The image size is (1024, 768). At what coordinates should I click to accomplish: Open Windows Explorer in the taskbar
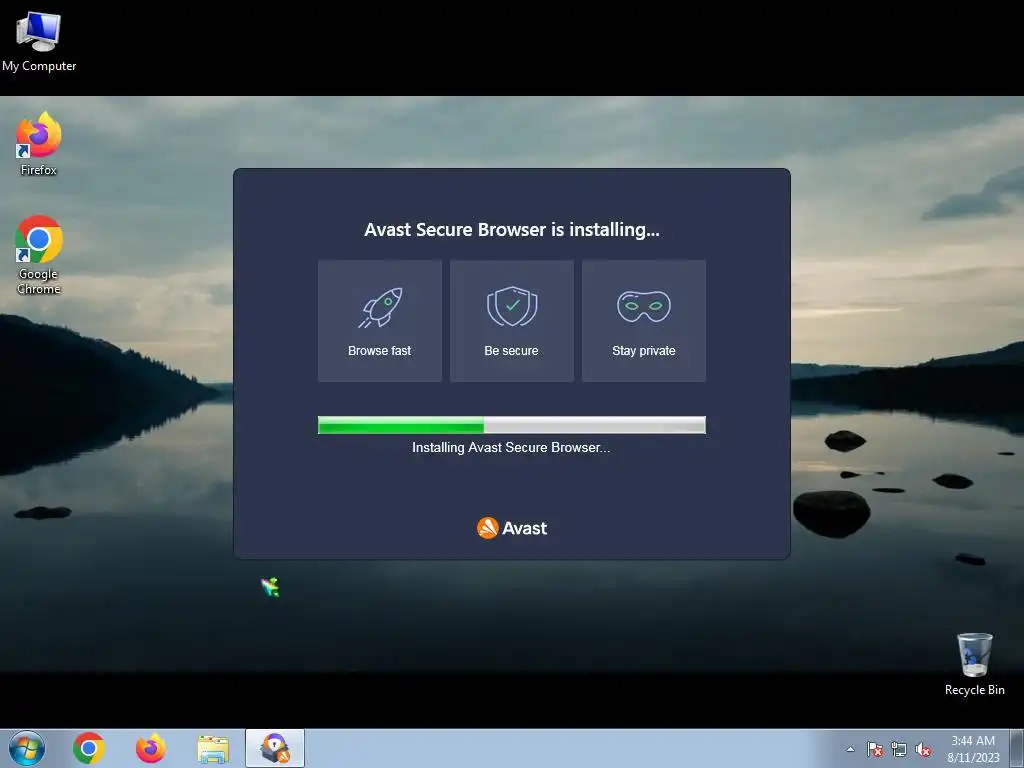(x=213, y=749)
